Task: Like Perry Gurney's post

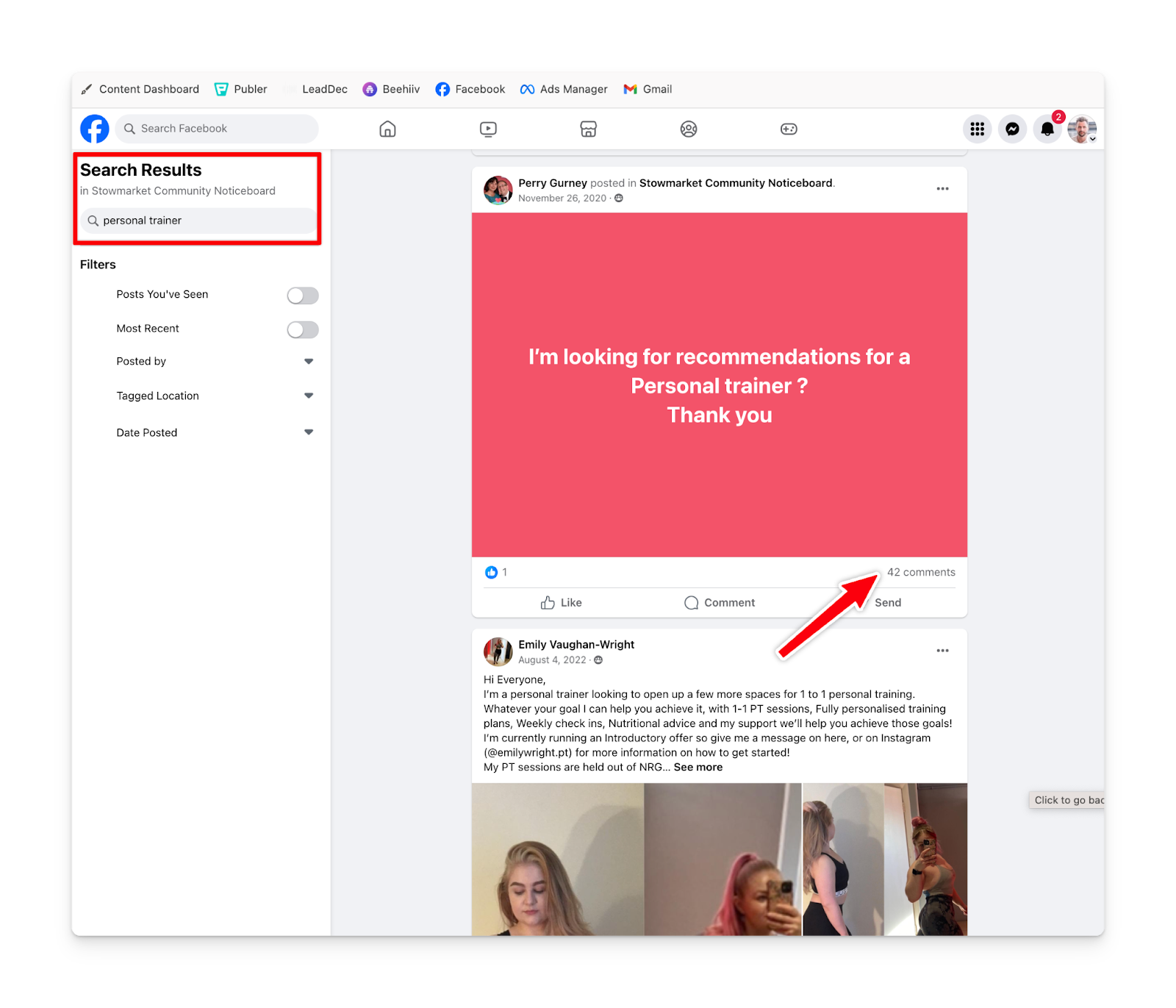Action: coord(562,603)
